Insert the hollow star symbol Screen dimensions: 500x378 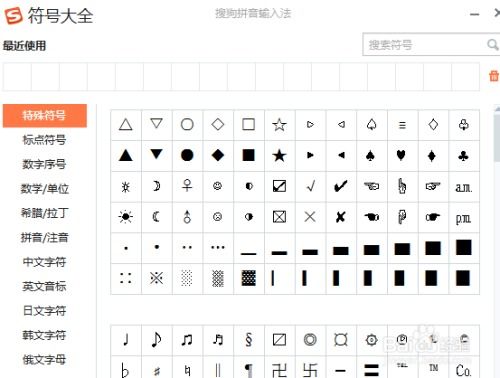279,125
